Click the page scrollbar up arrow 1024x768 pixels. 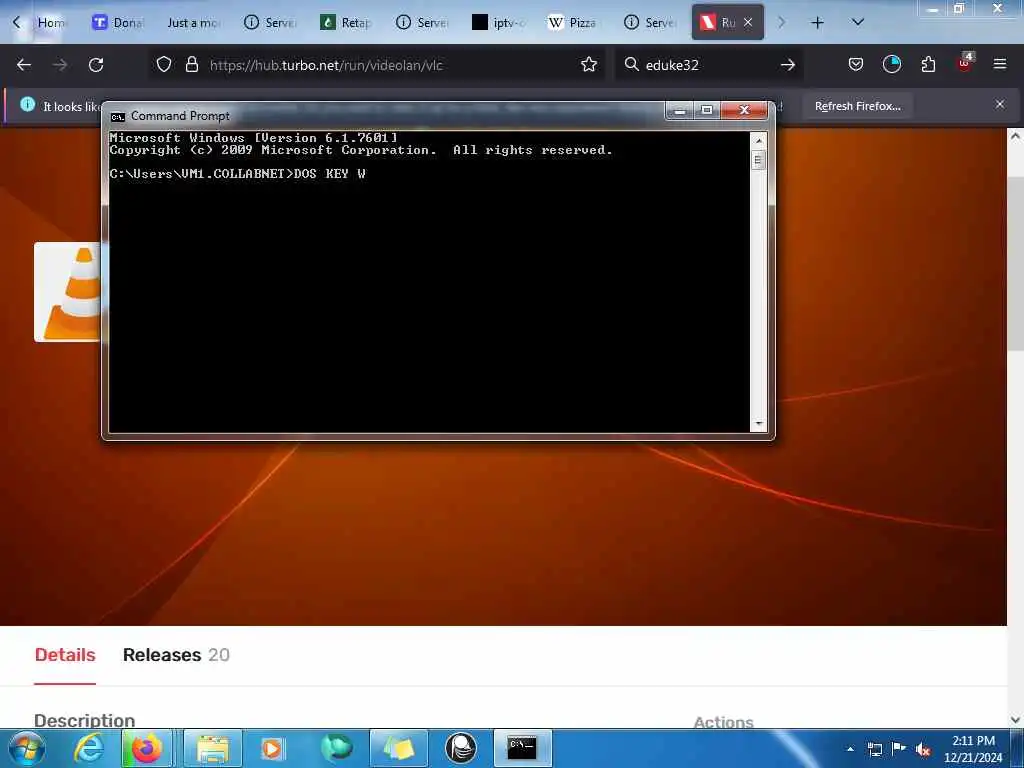click(1015, 136)
